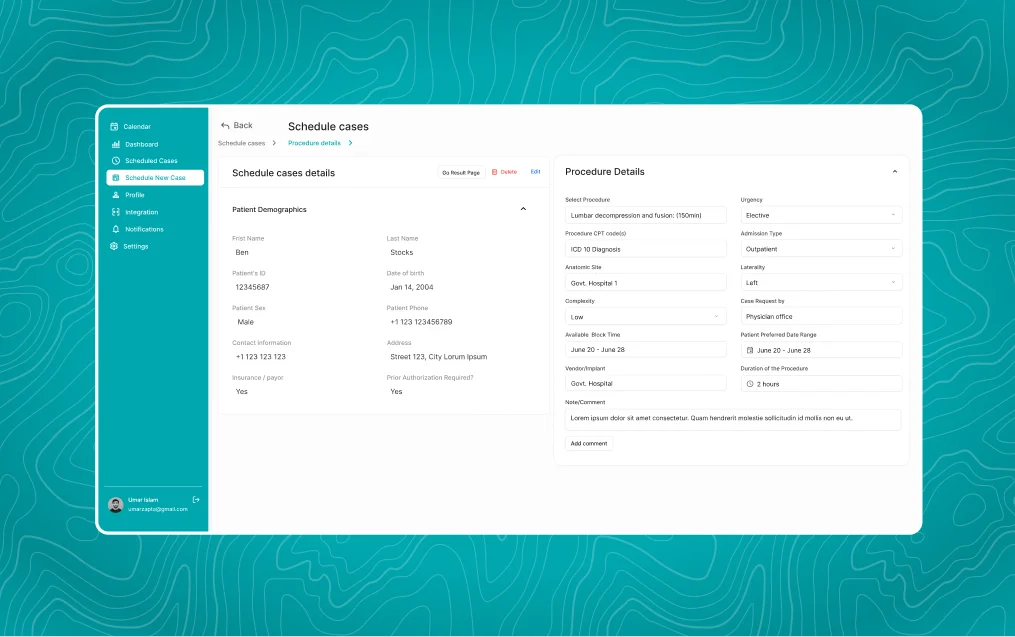Select Schedule New Case menu item

pyautogui.click(x=155, y=177)
